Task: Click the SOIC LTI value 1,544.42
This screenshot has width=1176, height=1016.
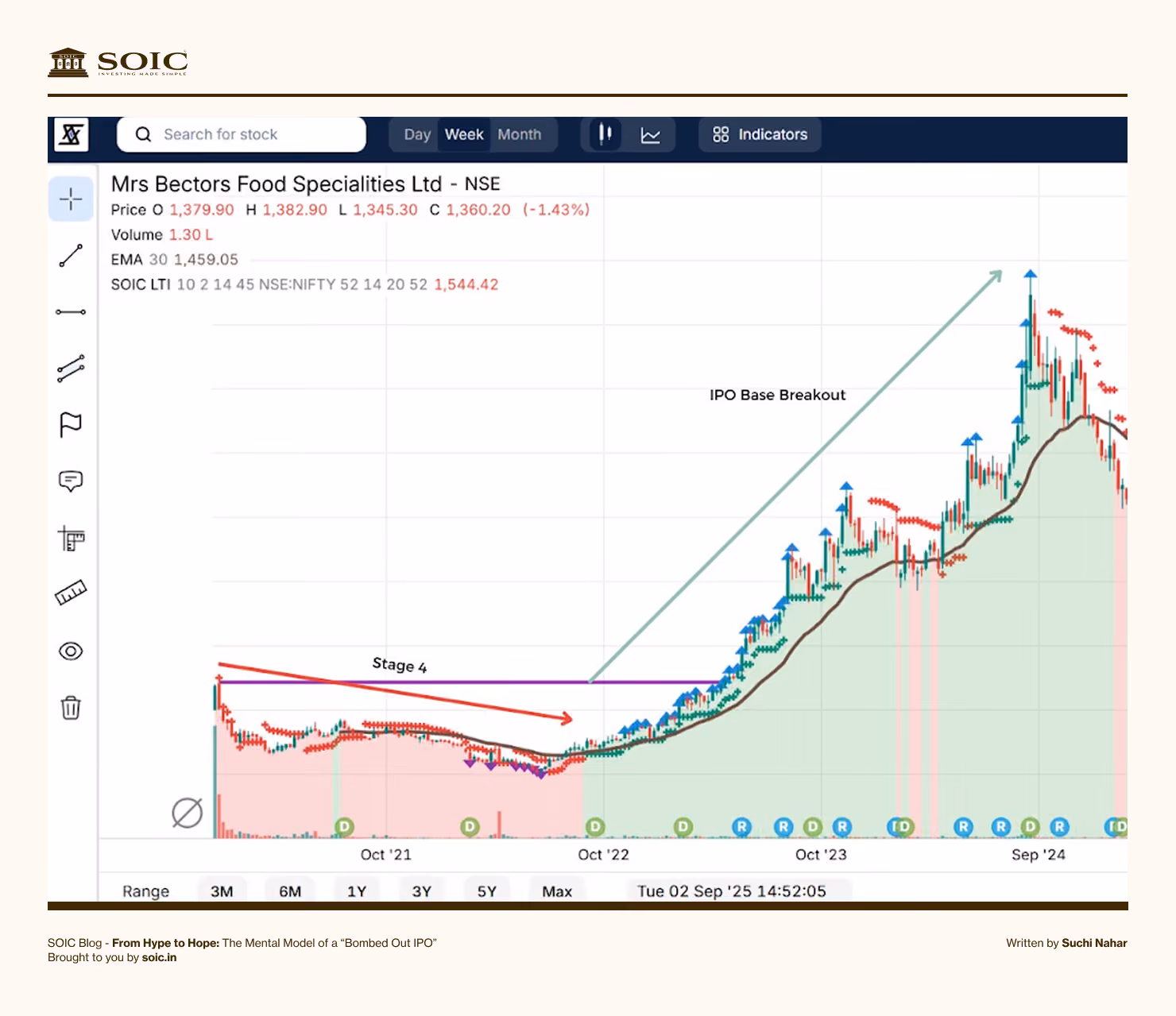Action: (466, 284)
